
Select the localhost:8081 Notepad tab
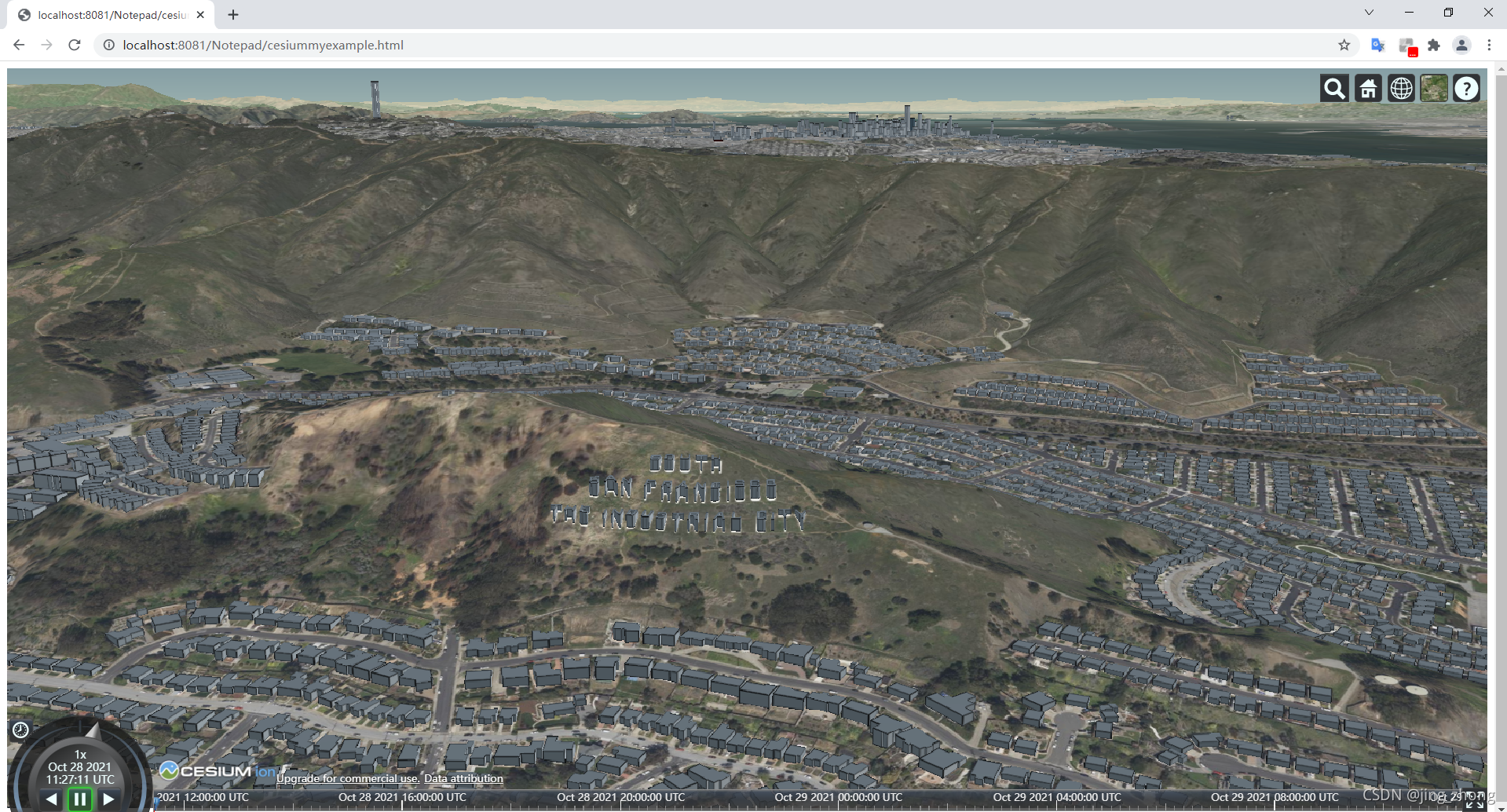110,15
